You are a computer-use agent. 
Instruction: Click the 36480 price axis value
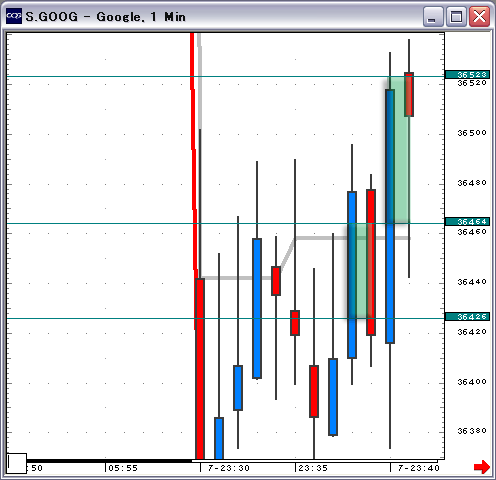coord(472,183)
